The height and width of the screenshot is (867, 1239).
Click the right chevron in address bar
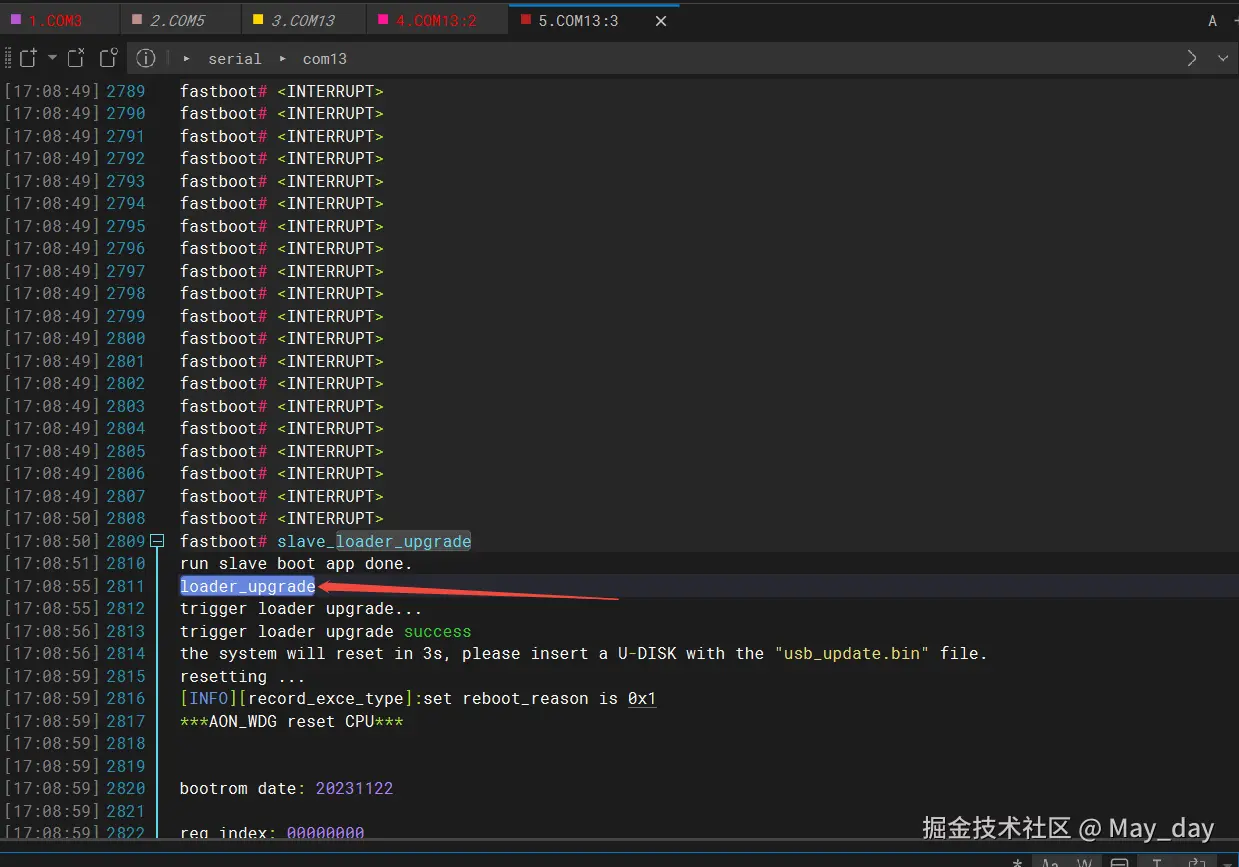[x=1191, y=58]
